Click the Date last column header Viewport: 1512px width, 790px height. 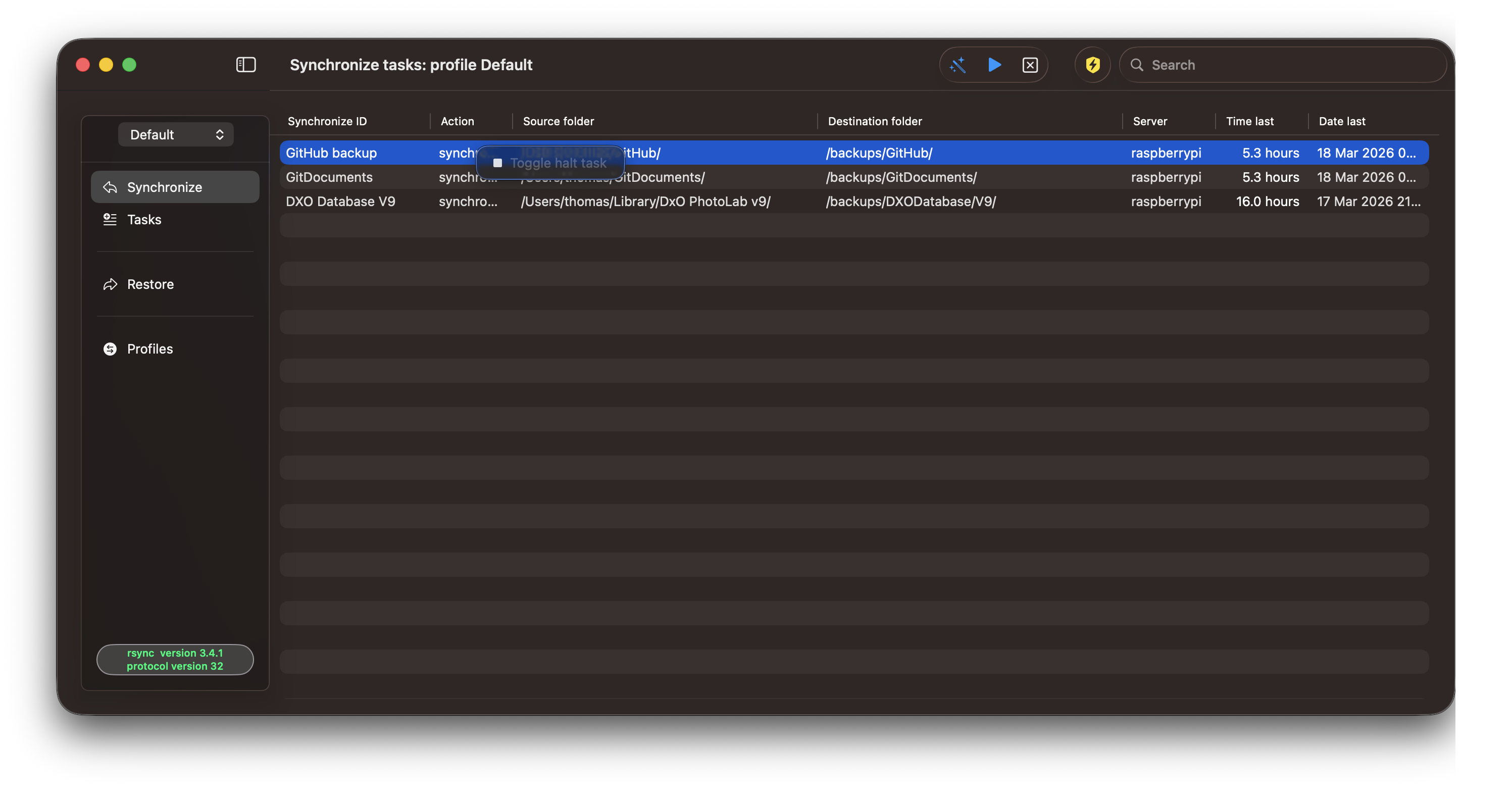pyautogui.click(x=1342, y=121)
